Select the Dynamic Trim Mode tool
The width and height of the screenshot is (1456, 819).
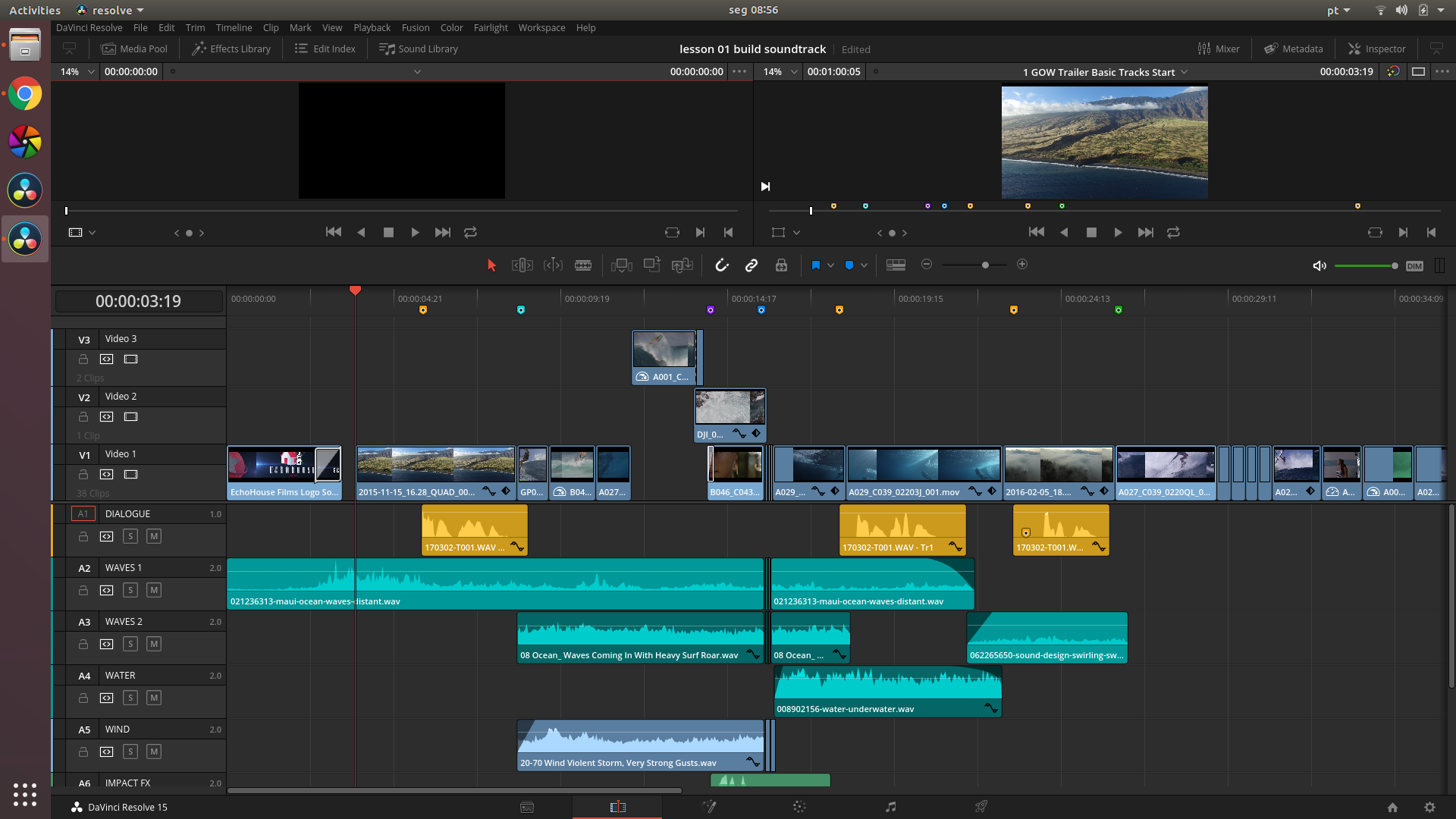coord(553,265)
